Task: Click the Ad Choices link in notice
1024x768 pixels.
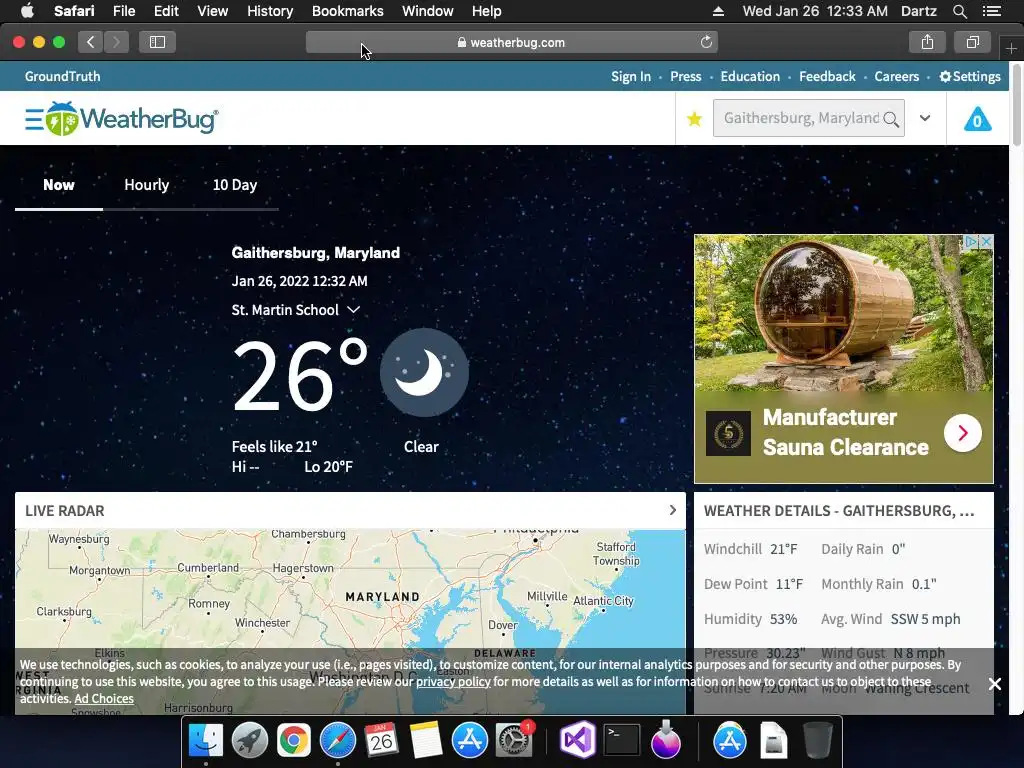Action: 104,699
